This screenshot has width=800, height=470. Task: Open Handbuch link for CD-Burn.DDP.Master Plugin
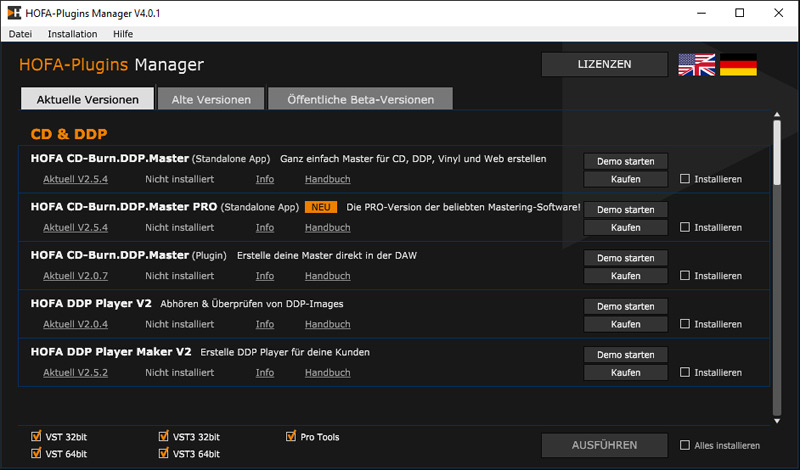point(327,275)
